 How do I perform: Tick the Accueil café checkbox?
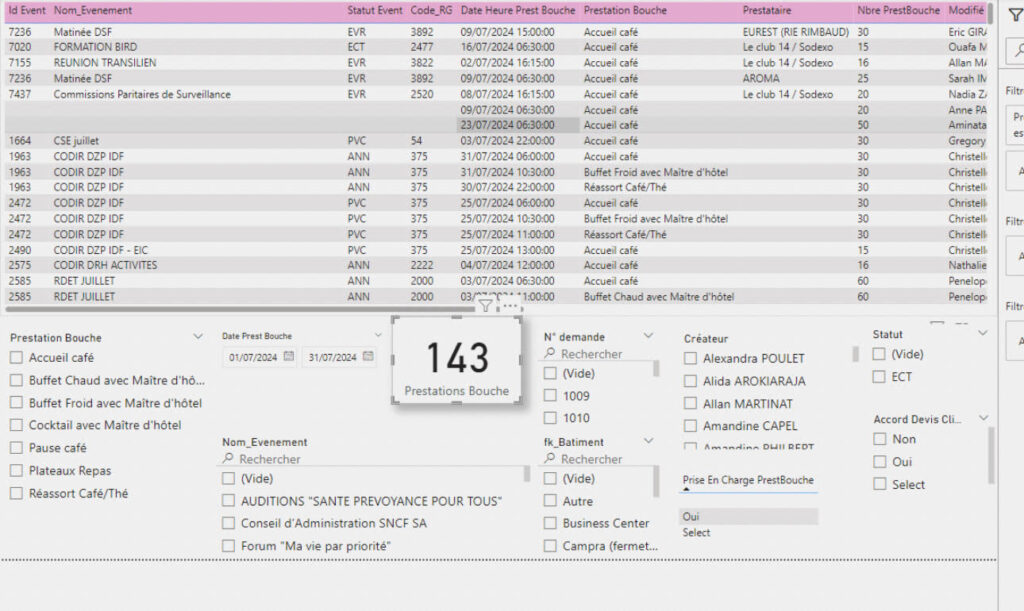click(x=16, y=357)
